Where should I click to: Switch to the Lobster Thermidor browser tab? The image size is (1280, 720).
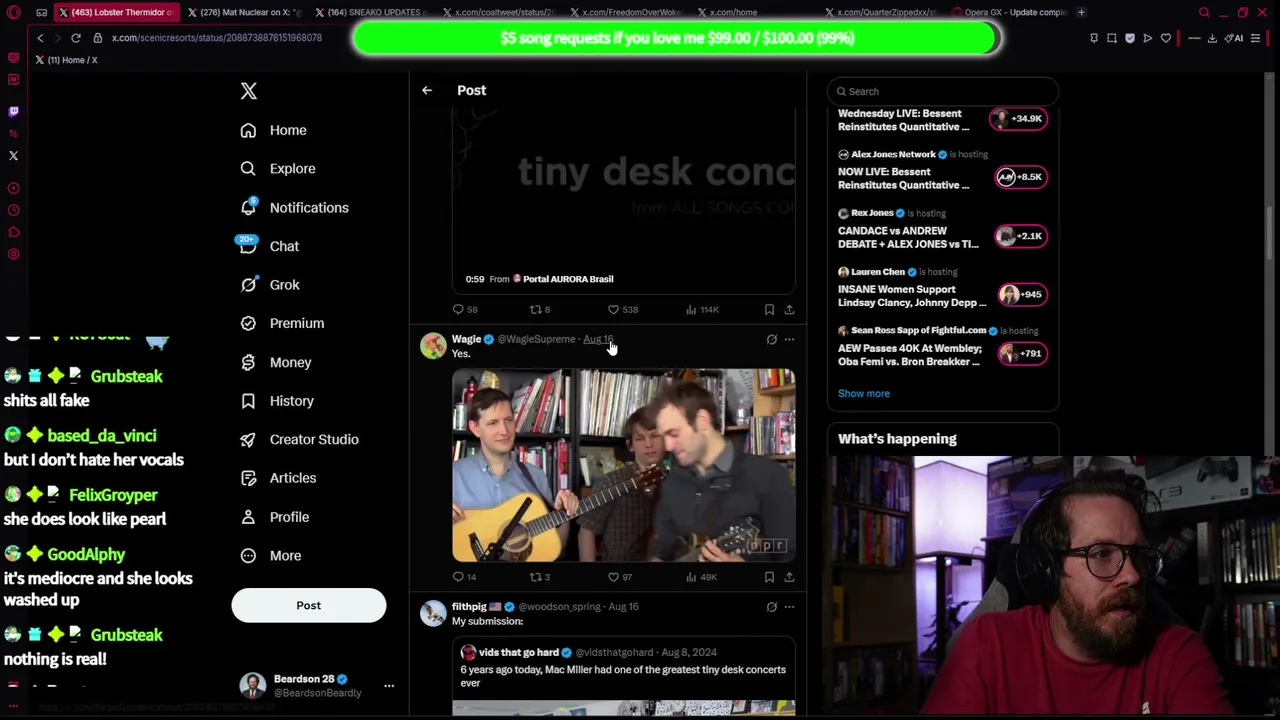pyautogui.click(x=115, y=12)
